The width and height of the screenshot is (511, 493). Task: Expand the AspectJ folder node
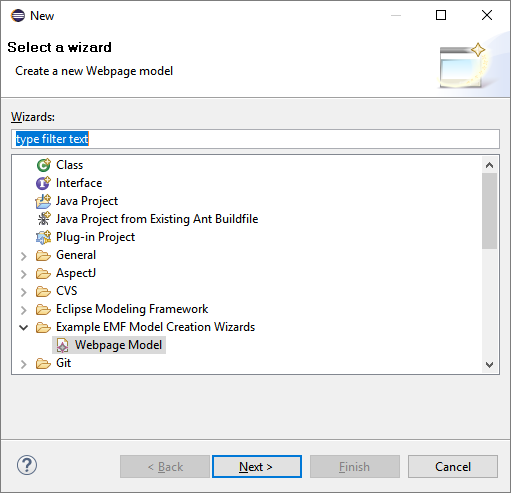pyautogui.click(x=23, y=274)
